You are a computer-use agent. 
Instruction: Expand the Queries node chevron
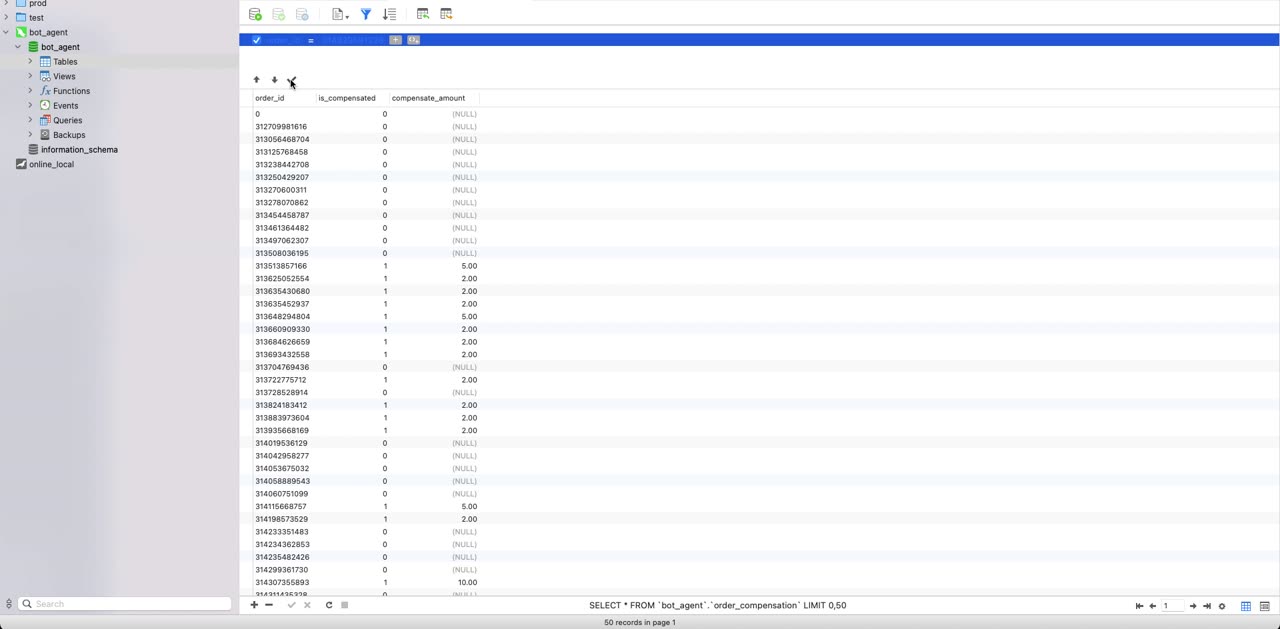pos(30,120)
